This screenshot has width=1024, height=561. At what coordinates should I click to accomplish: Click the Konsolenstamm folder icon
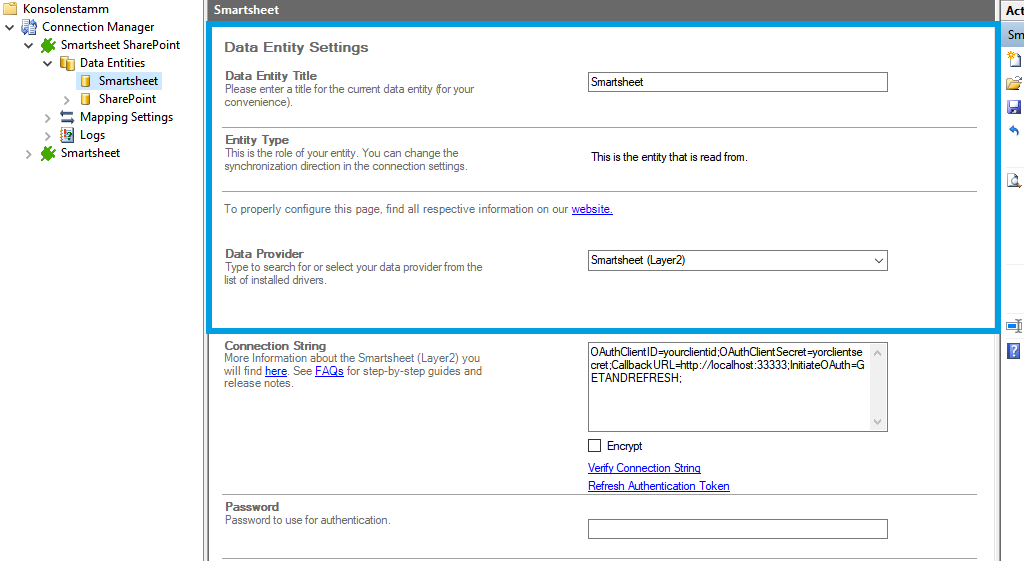tap(10, 9)
